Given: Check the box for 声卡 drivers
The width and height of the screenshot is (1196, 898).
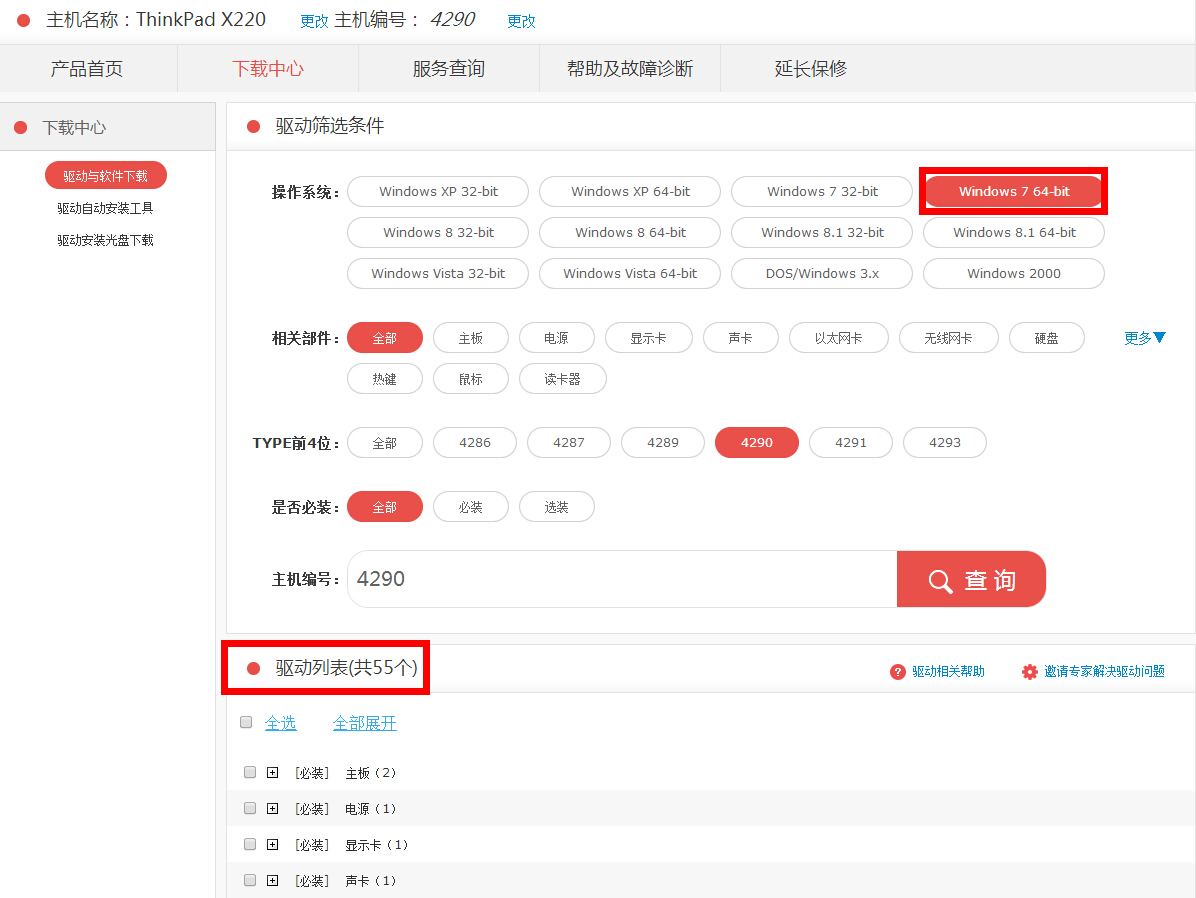Looking at the screenshot, I should [250, 880].
